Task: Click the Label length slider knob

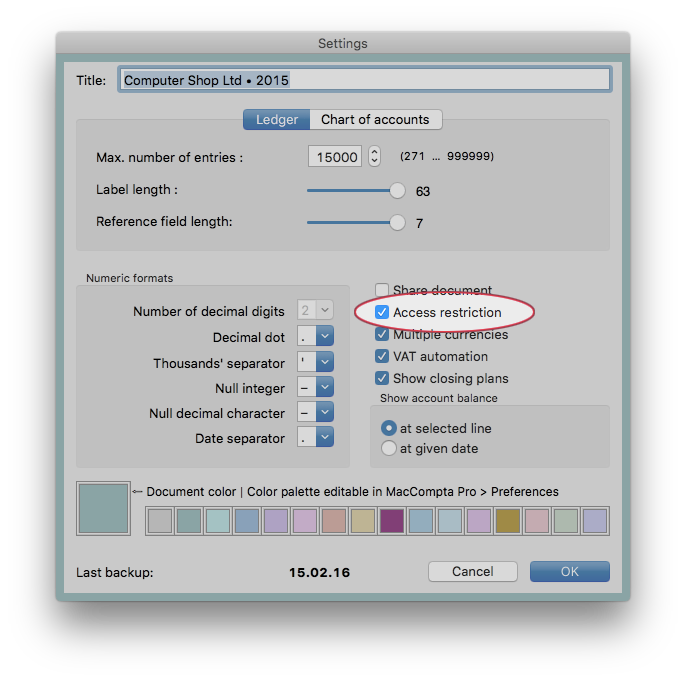Action: pyautogui.click(x=397, y=191)
